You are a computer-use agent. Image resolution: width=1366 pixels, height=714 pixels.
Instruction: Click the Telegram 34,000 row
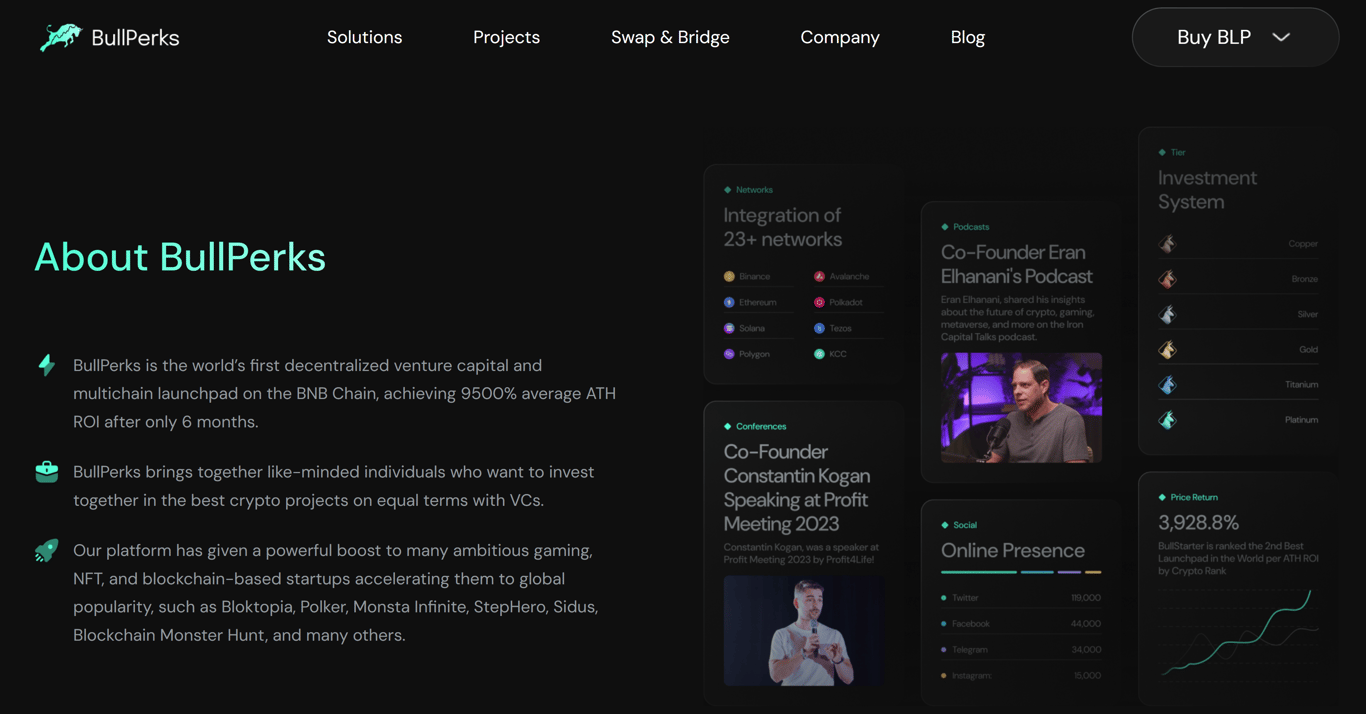(x=1021, y=650)
